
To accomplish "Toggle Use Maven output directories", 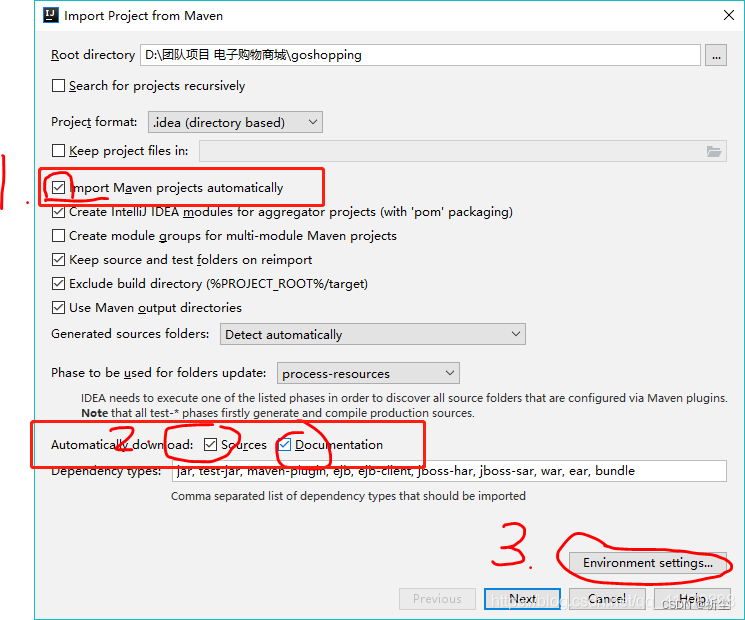I will tap(58, 308).
